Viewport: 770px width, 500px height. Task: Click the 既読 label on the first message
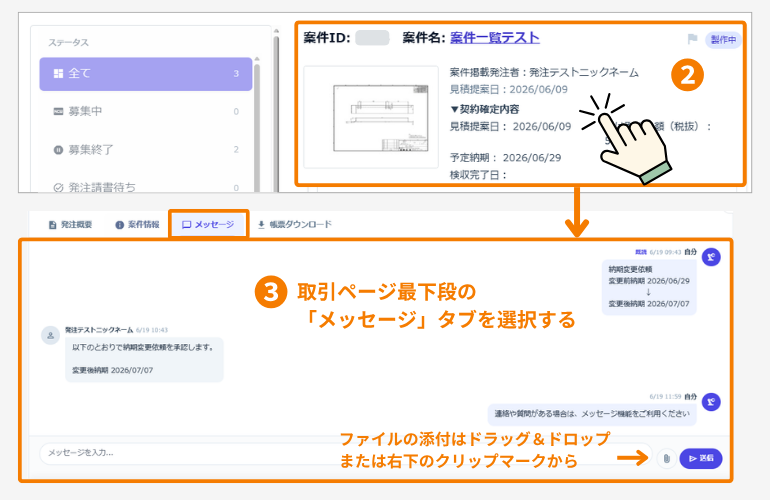point(641,252)
